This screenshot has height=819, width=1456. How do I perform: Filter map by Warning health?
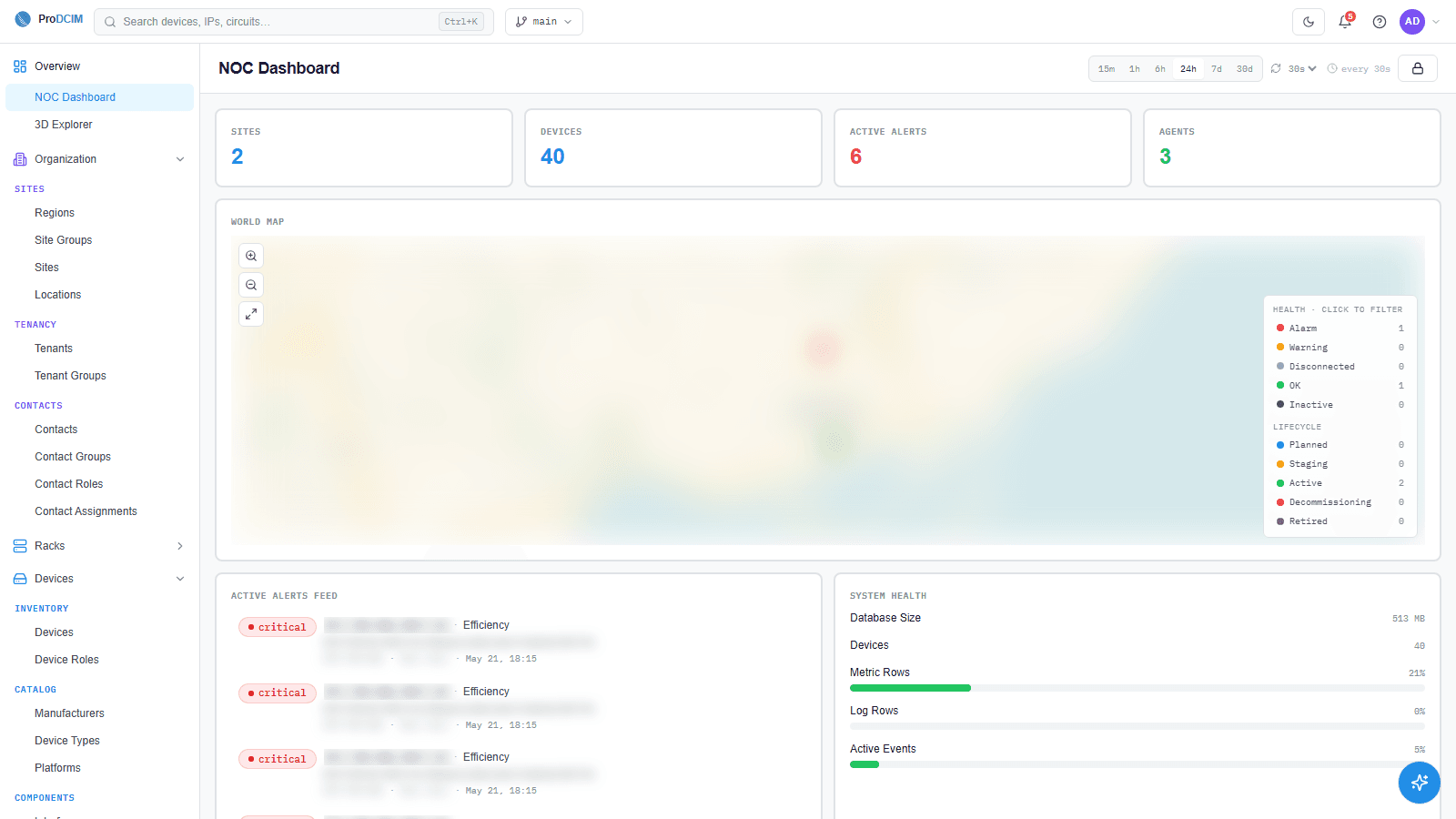point(1340,348)
